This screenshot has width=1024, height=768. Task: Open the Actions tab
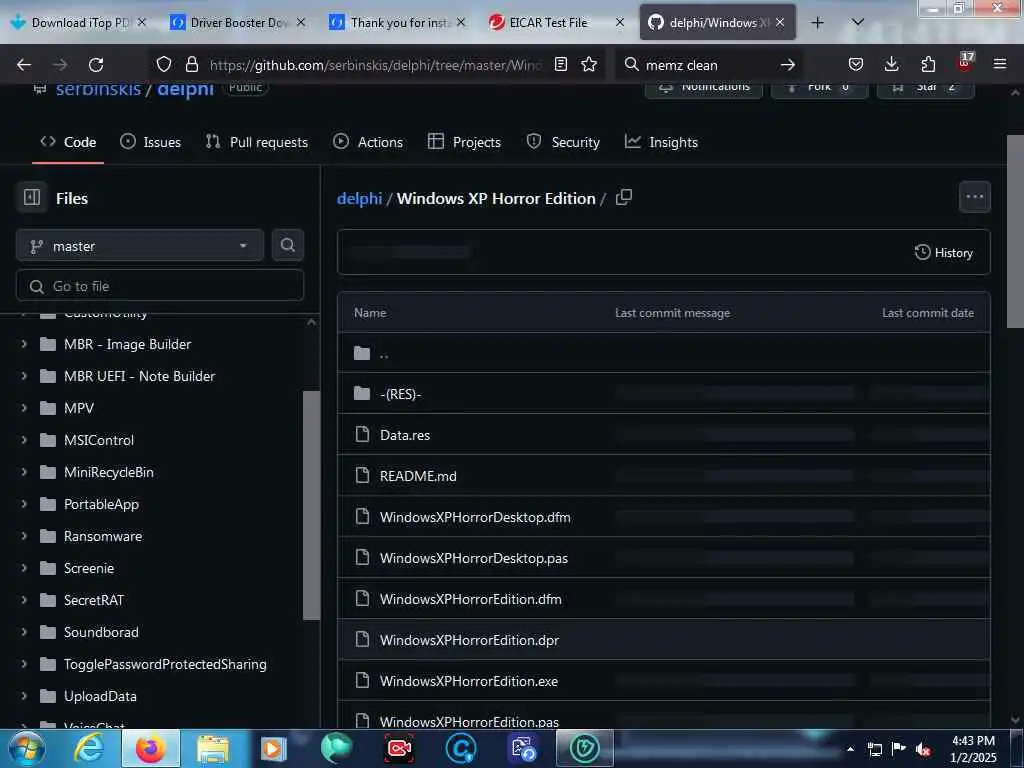tap(368, 142)
